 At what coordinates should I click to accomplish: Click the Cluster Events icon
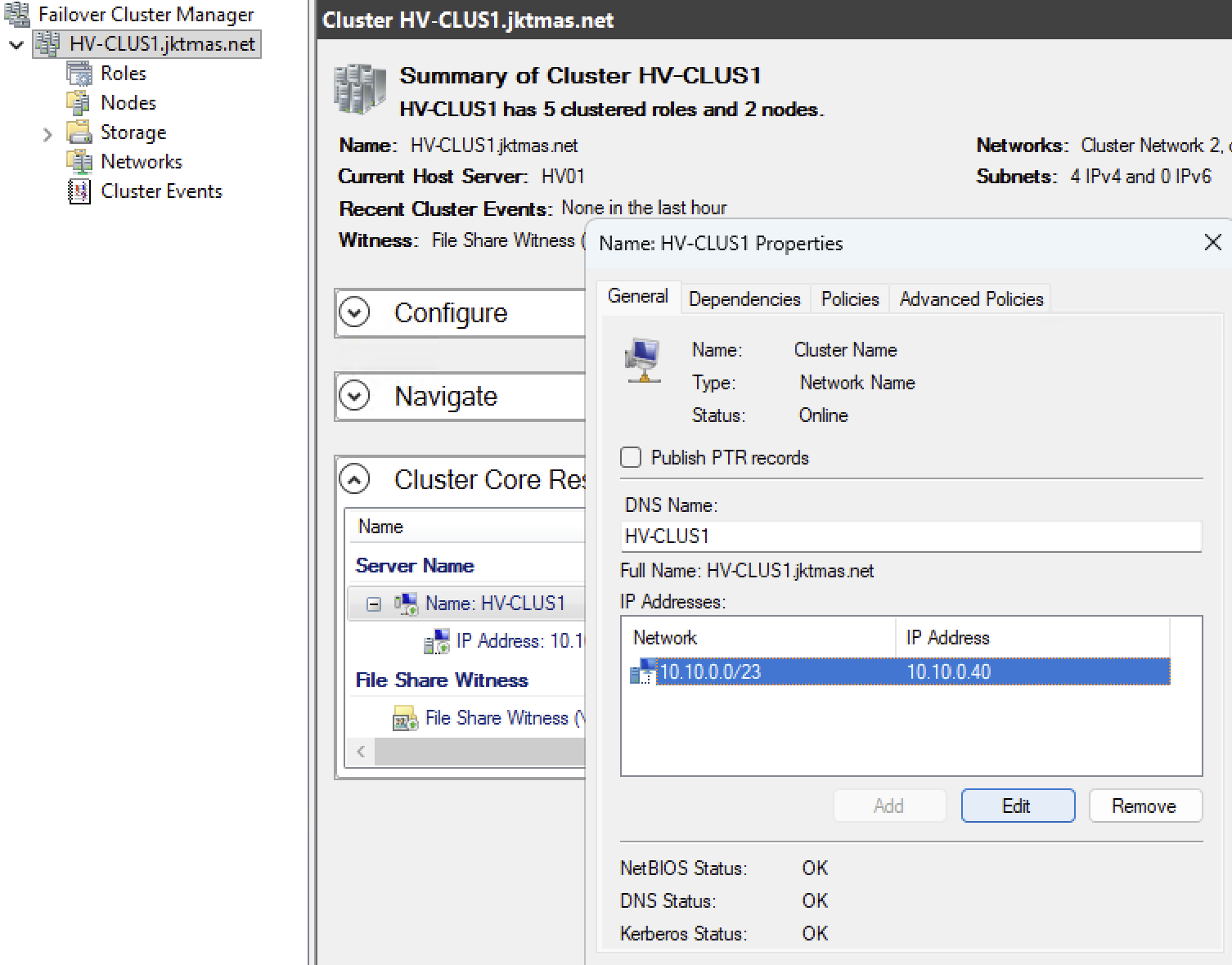(79, 191)
